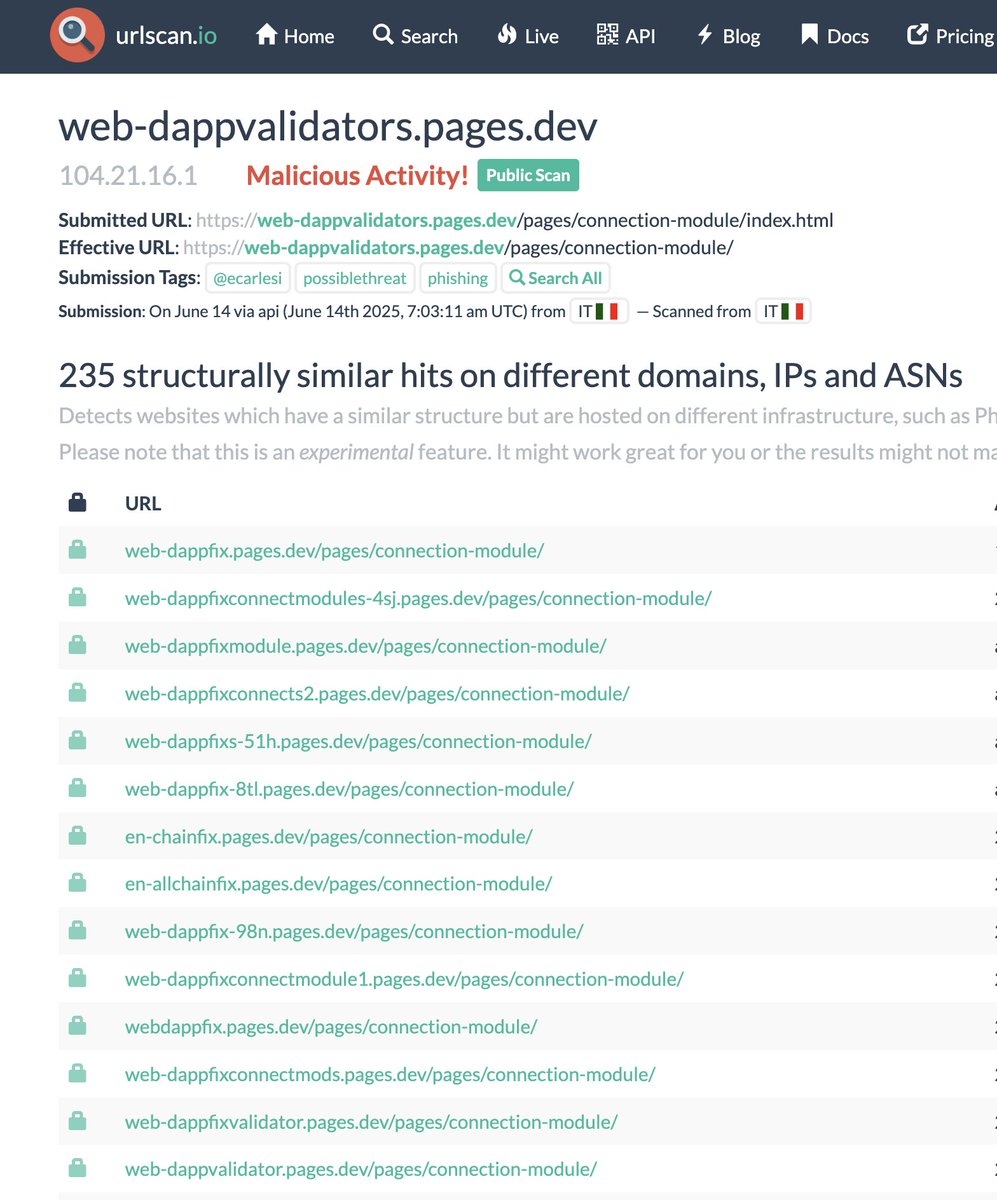This screenshot has height=1200, width=997.
Task: Open web-dappfix-8tl.pages.dev link
Action: (x=349, y=789)
